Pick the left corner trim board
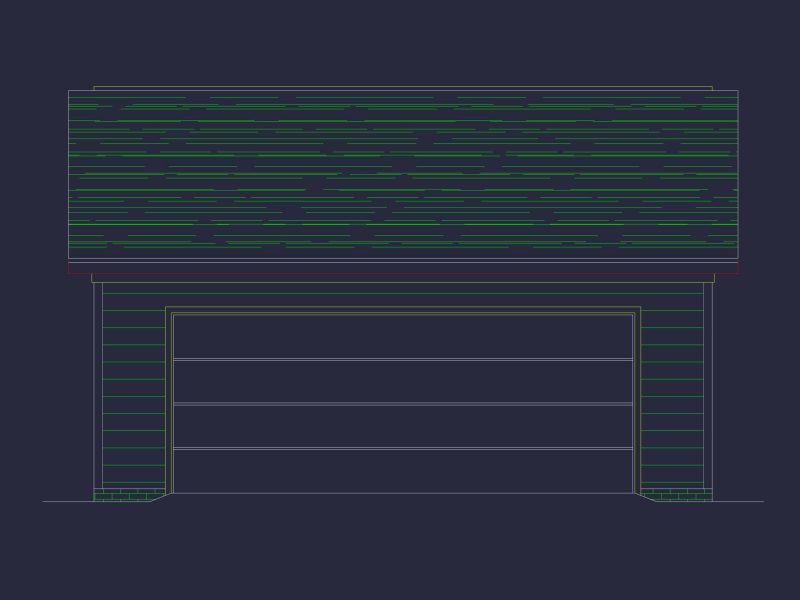 click(98, 385)
